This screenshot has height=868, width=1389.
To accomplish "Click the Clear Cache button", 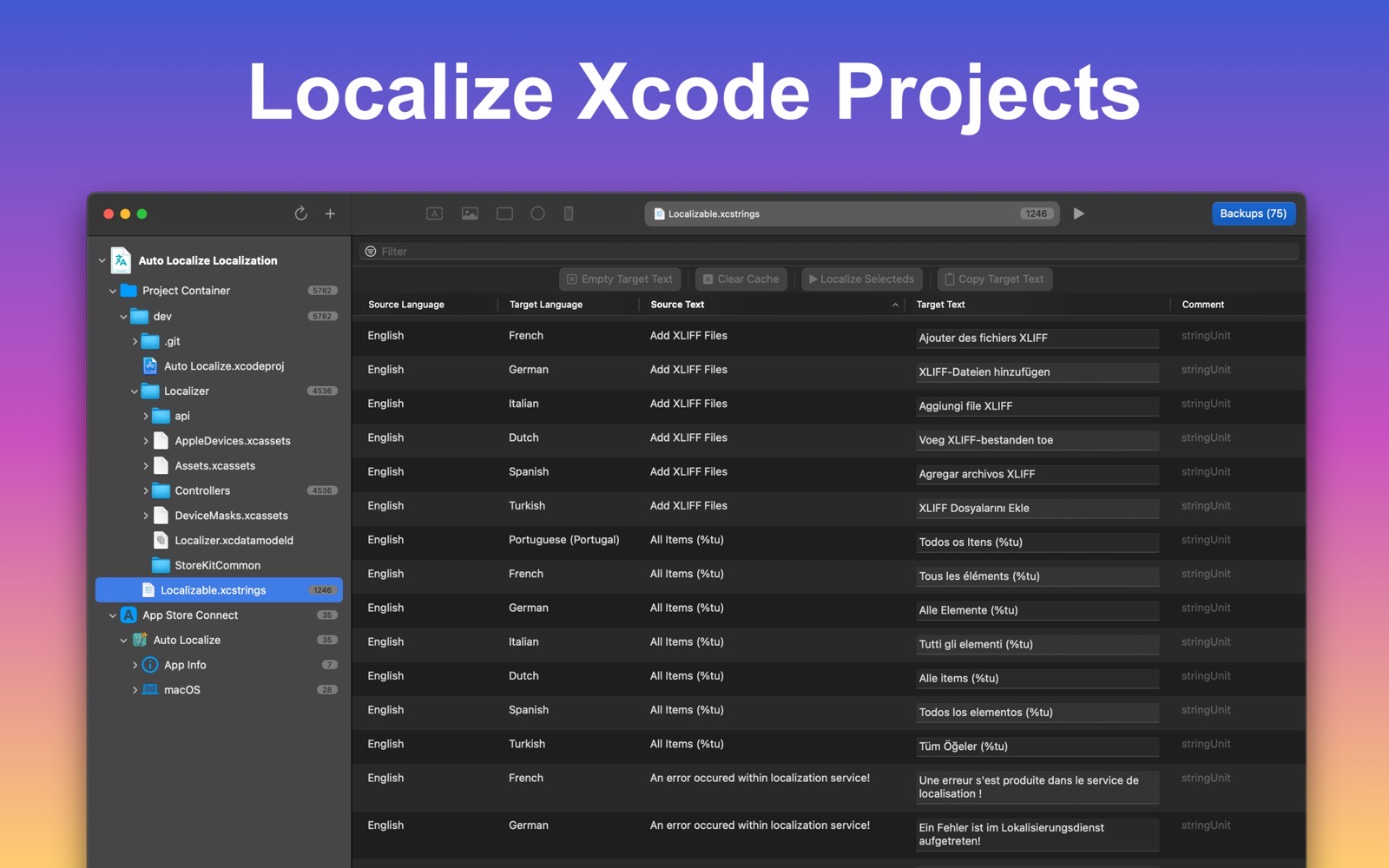I will 741,279.
